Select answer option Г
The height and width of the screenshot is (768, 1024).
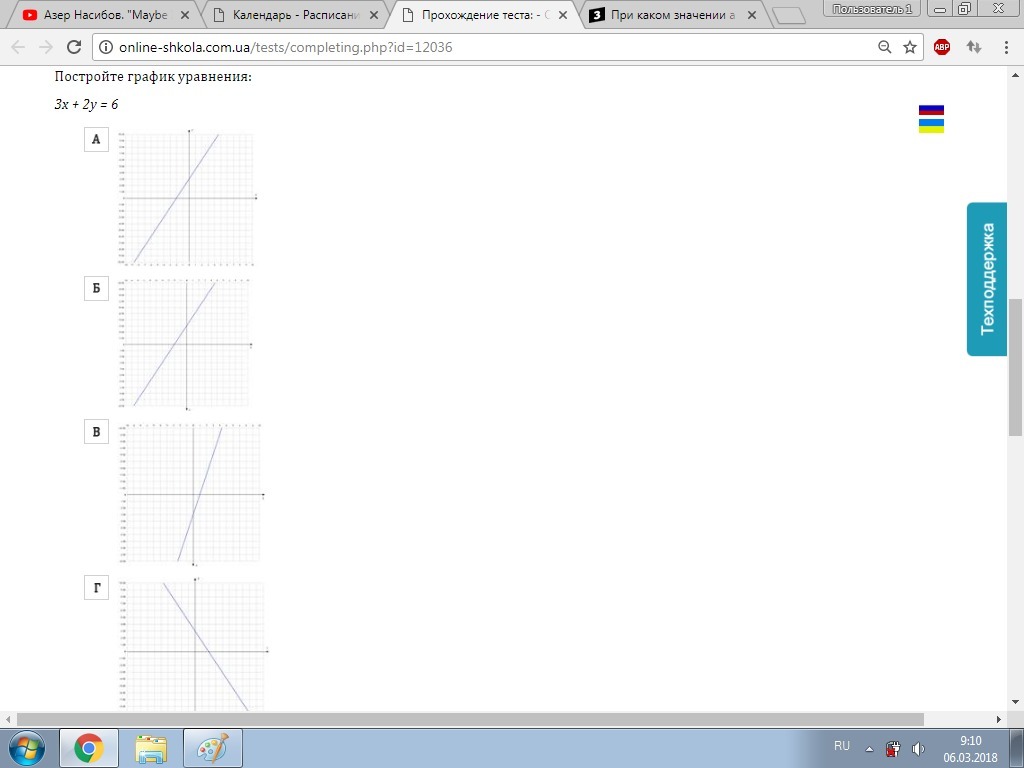[x=96, y=588]
